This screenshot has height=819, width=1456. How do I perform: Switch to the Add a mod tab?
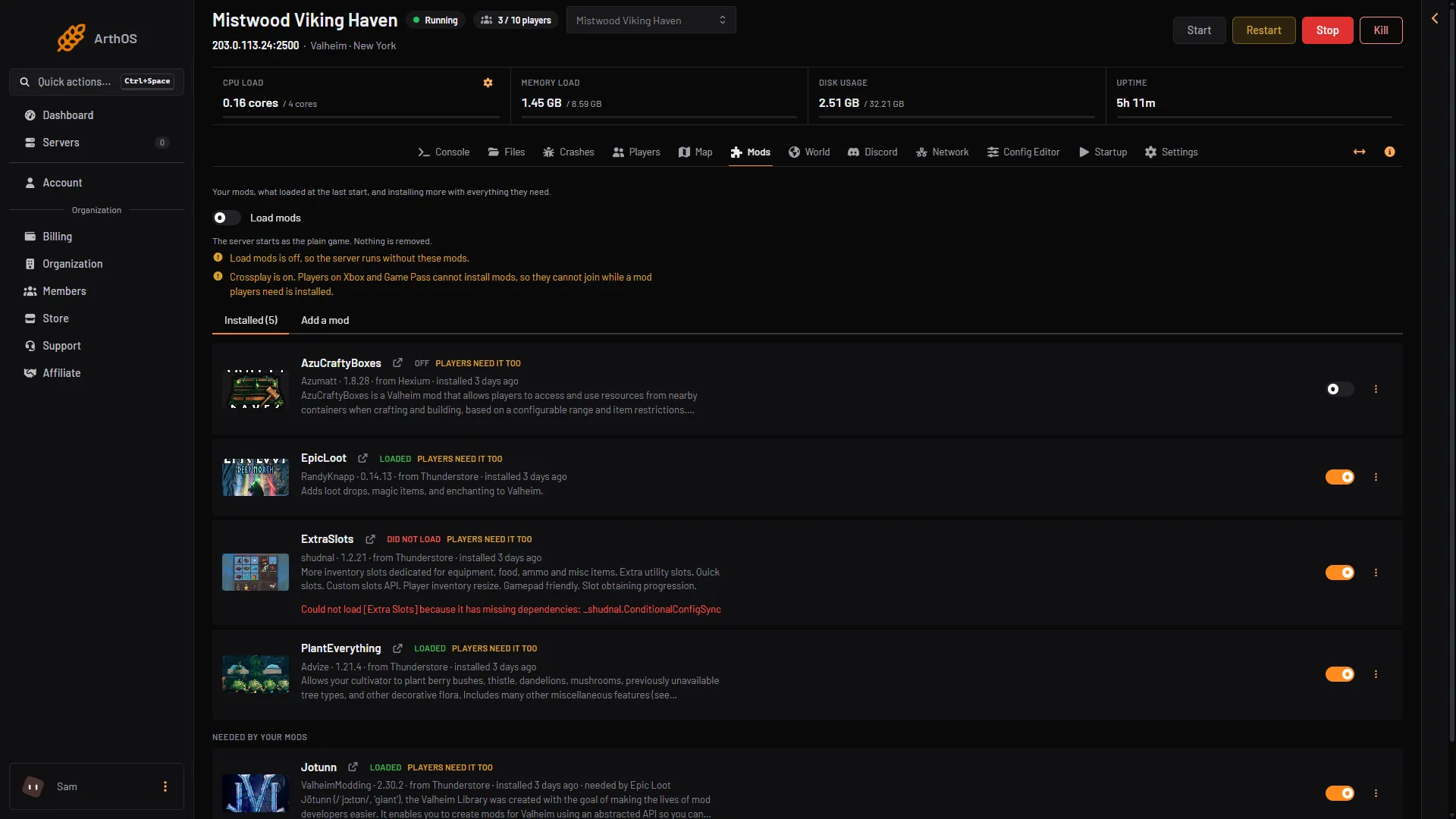pyautogui.click(x=325, y=320)
